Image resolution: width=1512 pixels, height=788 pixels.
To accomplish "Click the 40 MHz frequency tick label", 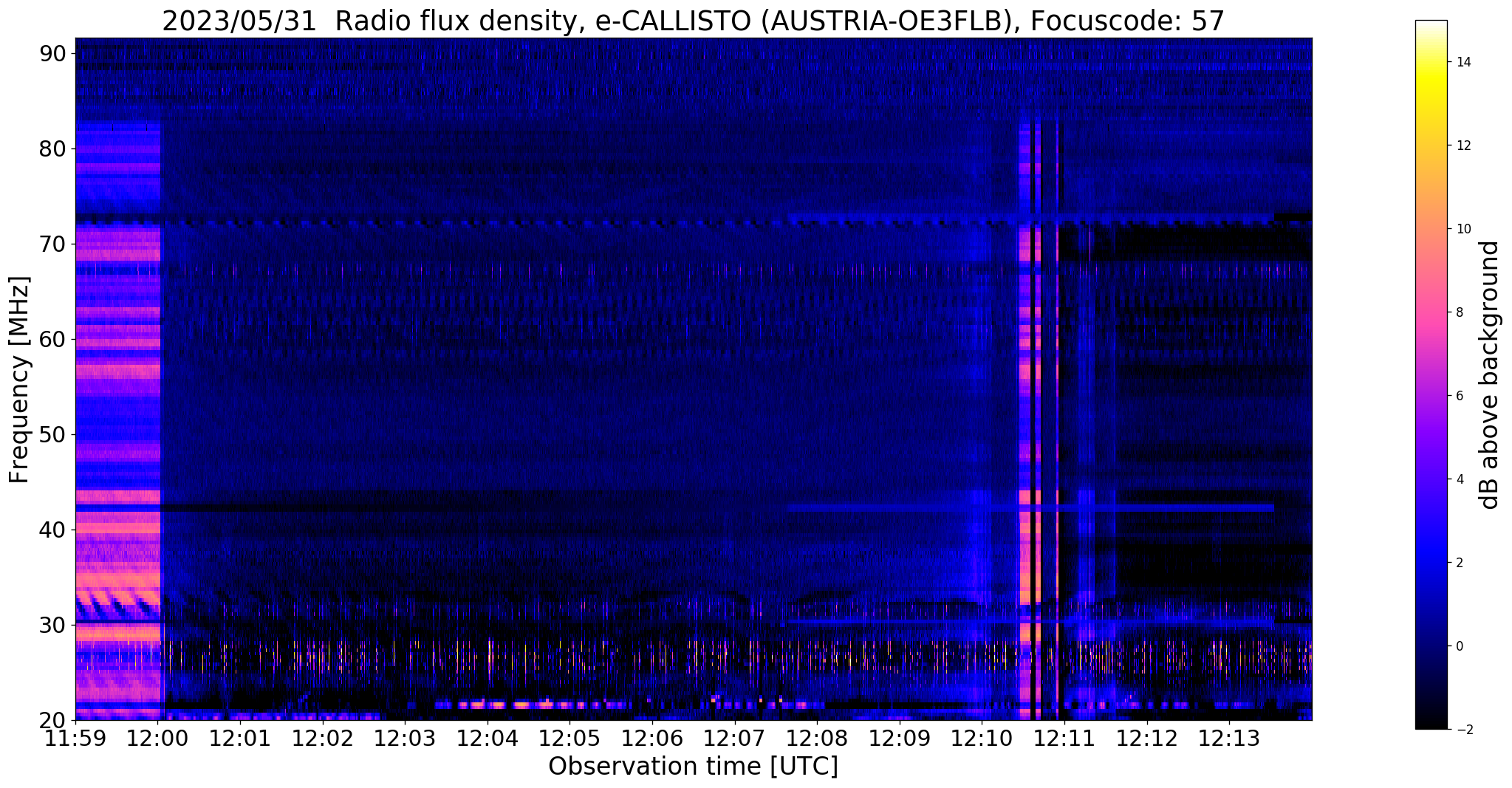I will pyautogui.click(x=52, y=530).
